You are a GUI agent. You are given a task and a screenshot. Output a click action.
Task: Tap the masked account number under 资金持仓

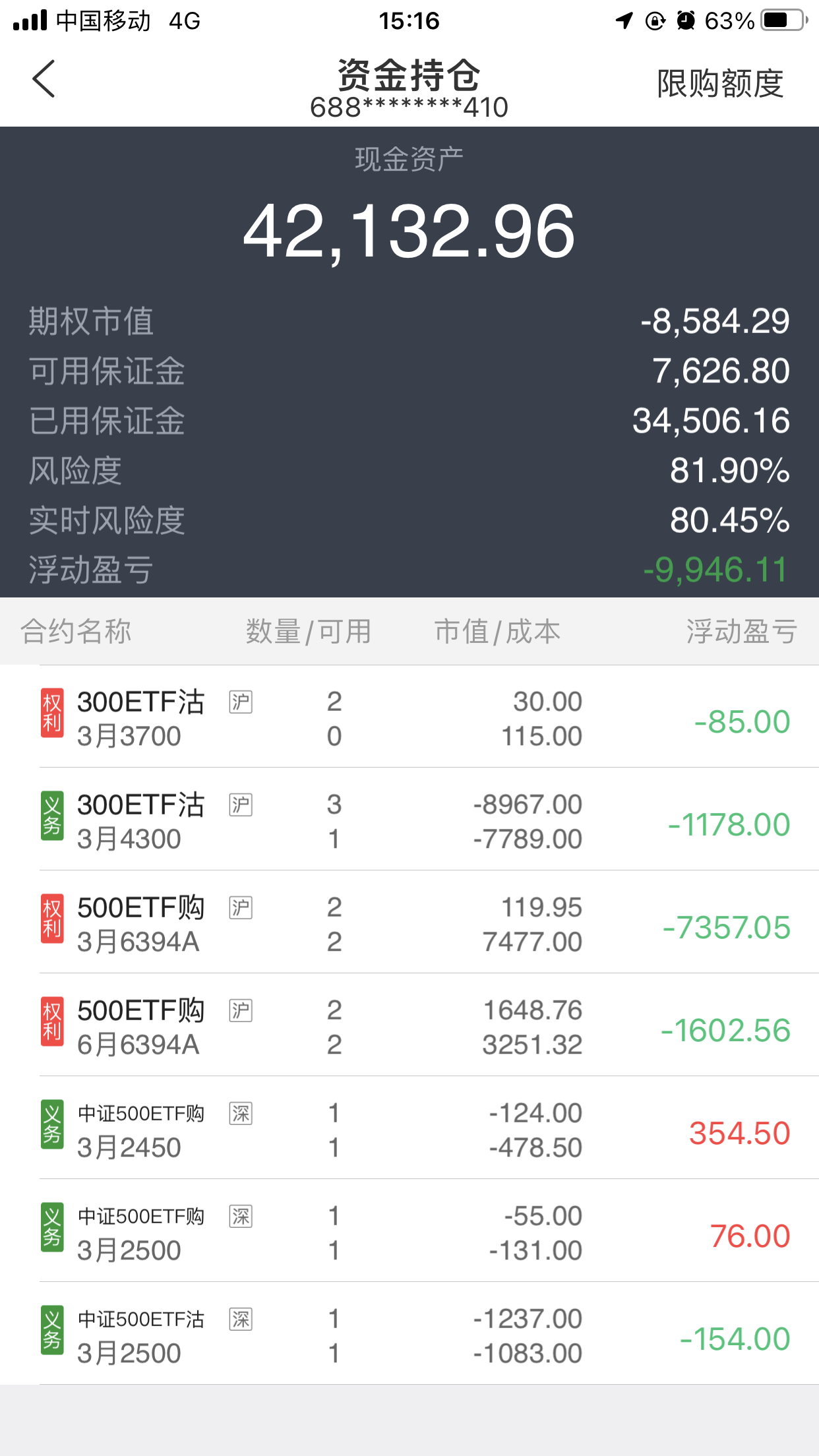coord(409,107)
